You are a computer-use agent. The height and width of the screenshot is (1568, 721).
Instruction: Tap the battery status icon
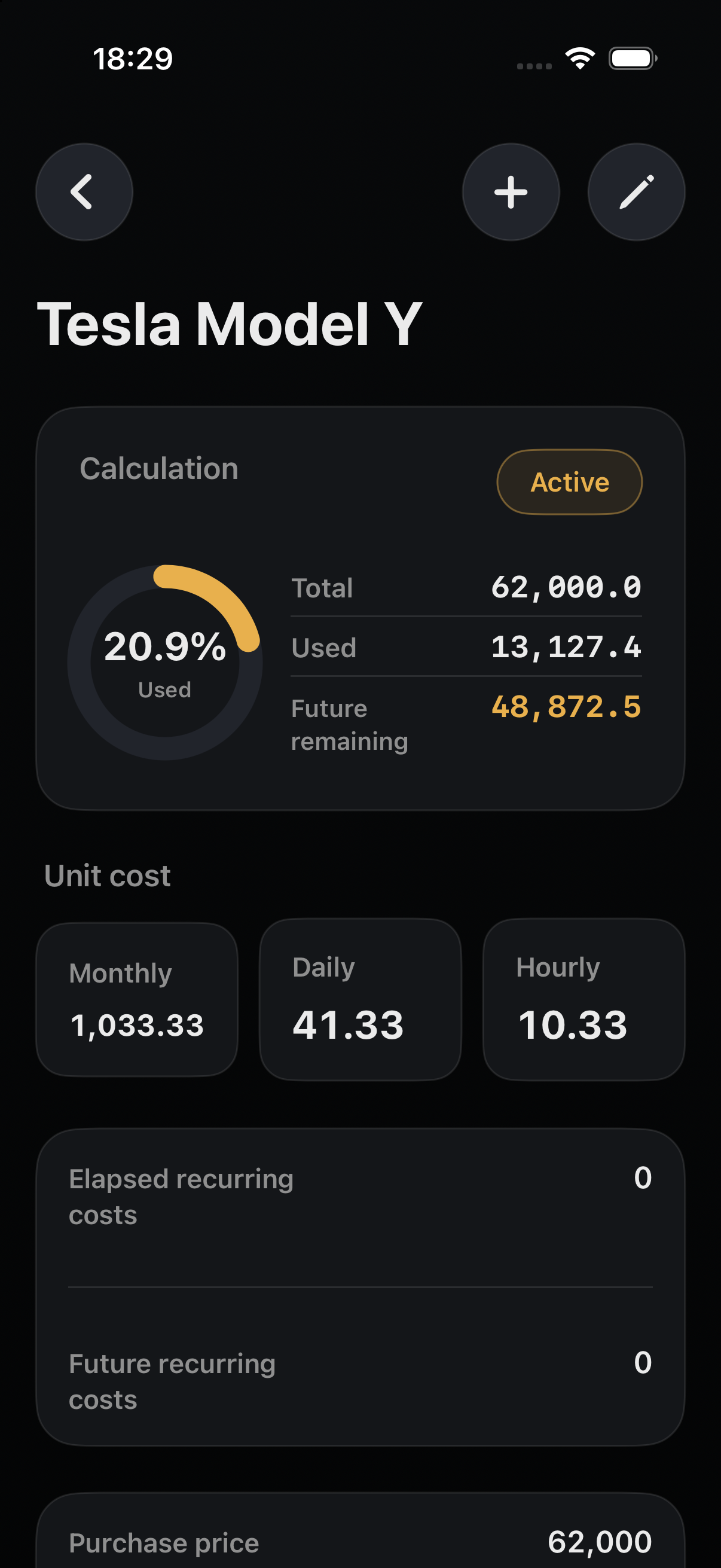point(633,59)
